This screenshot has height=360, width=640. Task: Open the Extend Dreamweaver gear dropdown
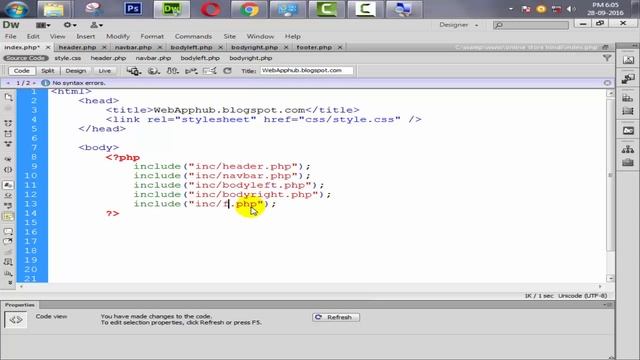click(x=70, y=25)
